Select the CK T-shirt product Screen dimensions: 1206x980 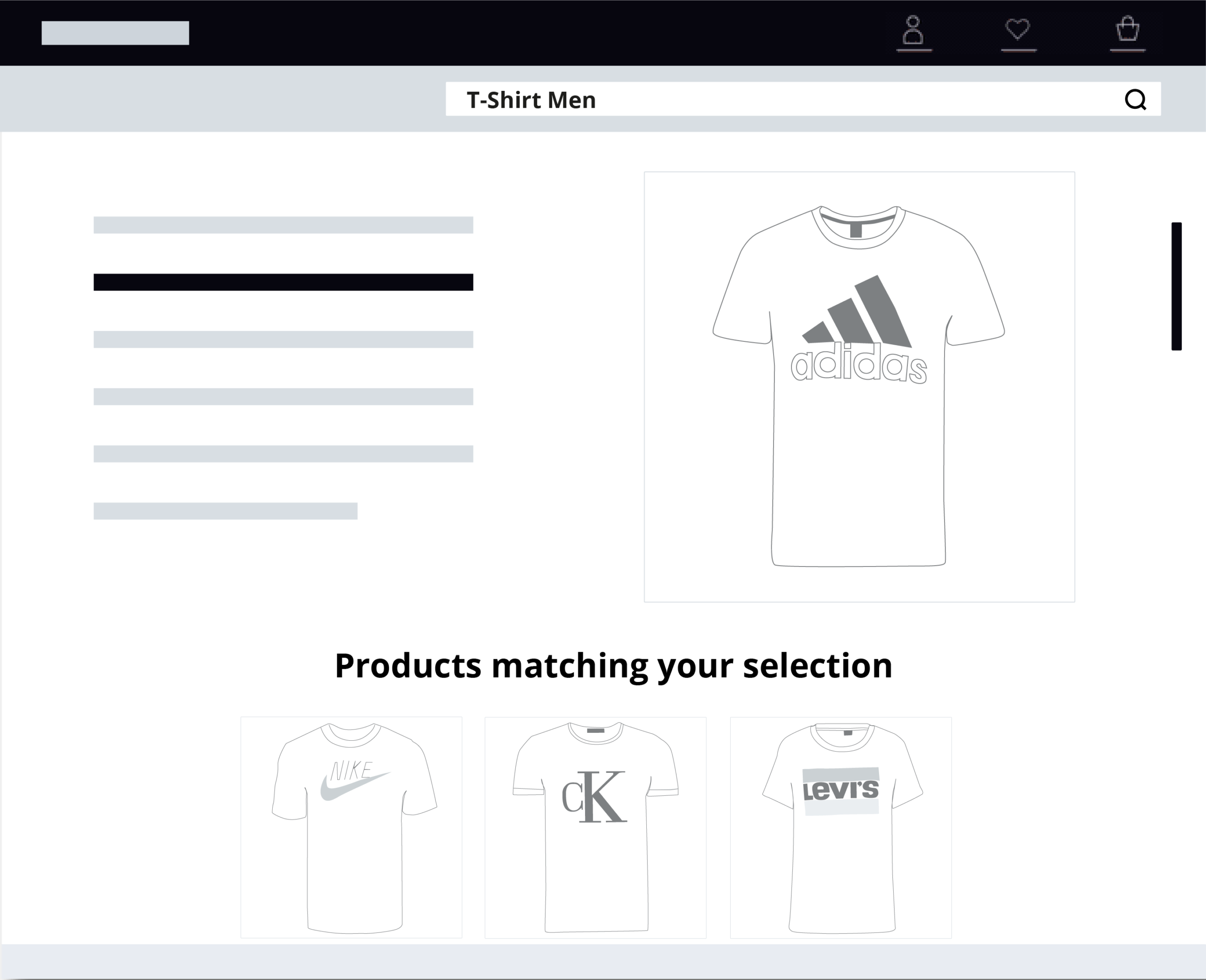pos(595,827)
